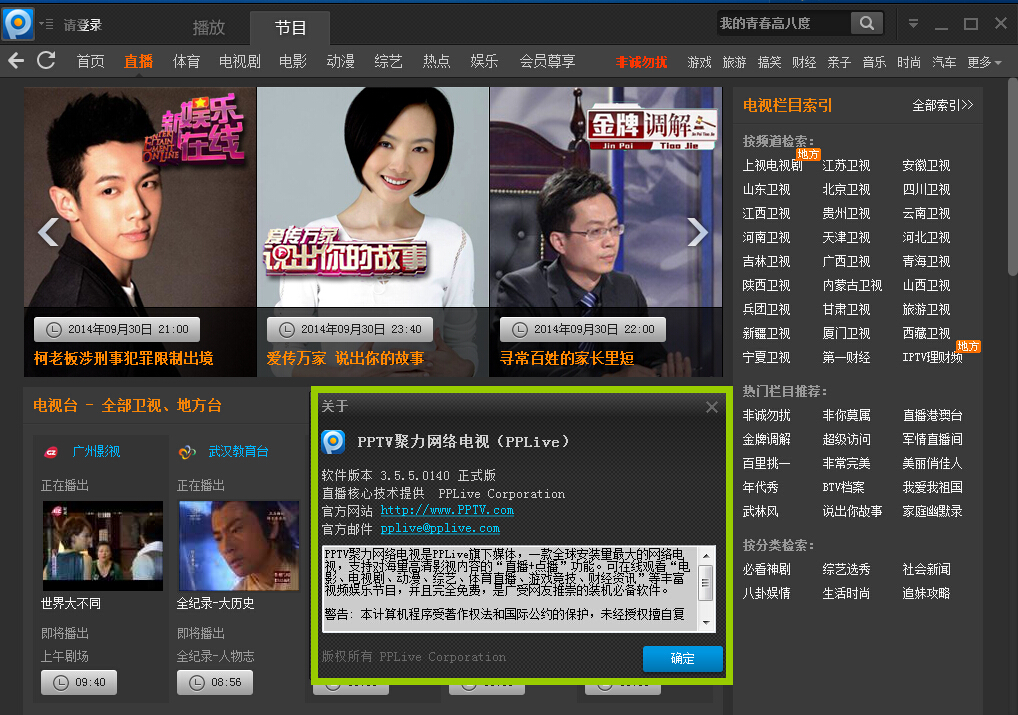
Task: Show previous carousel slide with left chevron
Action: pos(48,232)
